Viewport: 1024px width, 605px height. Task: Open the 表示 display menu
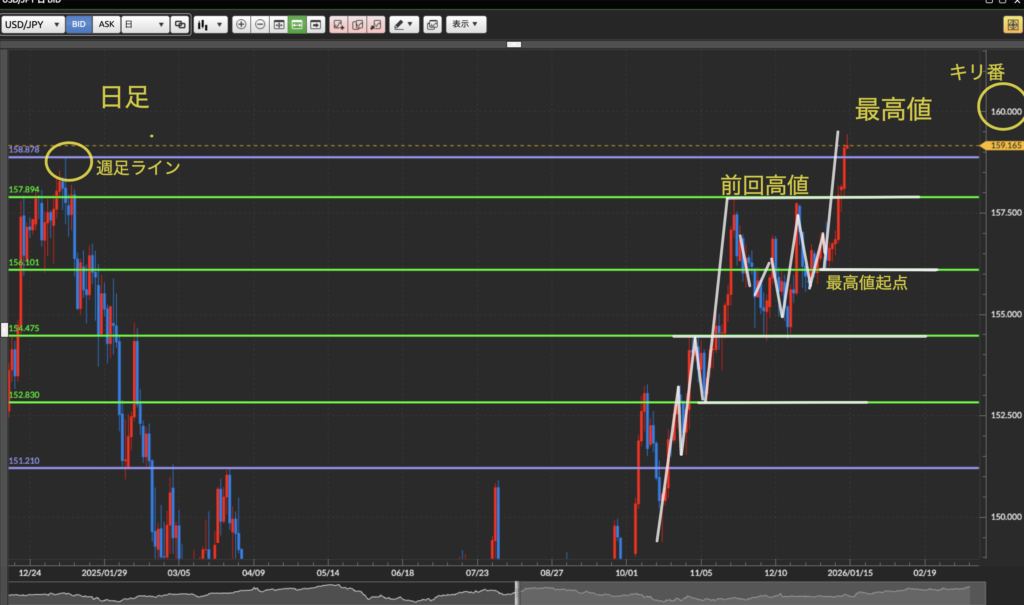[464, 25]
